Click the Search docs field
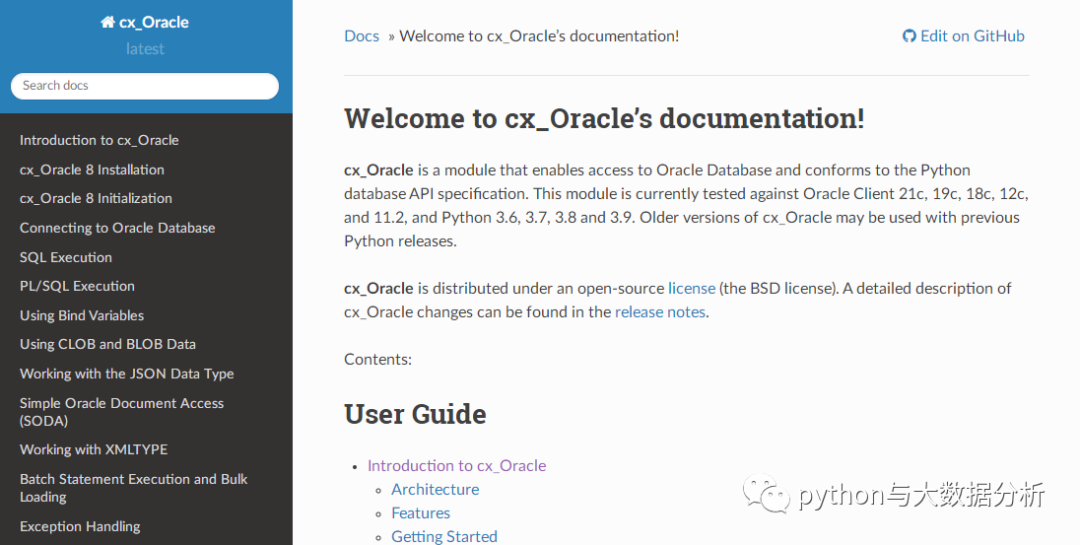This screenshot has width=1080, height=545. [145, 86]
